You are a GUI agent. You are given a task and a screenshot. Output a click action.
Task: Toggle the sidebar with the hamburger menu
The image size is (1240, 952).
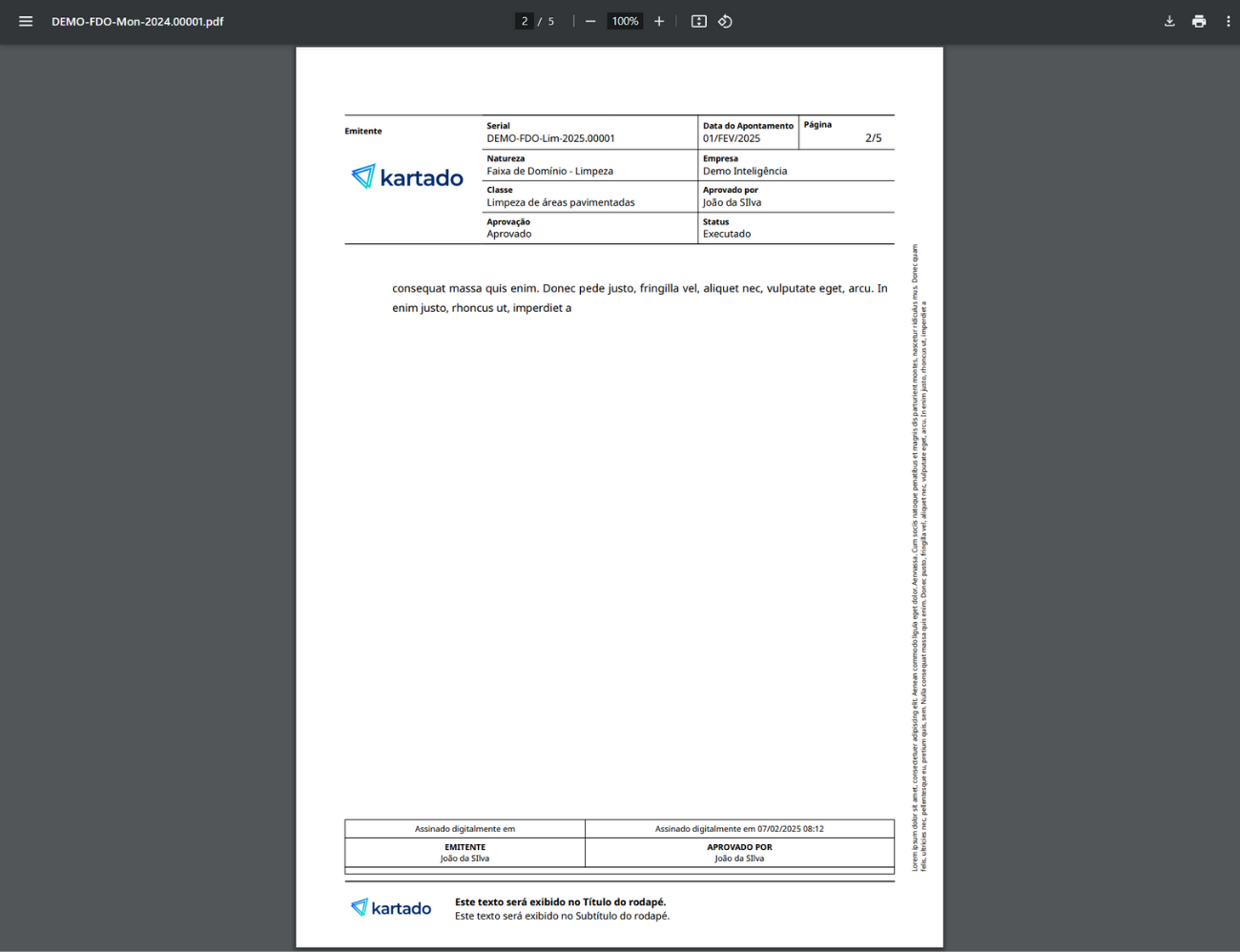pos(26,21)
